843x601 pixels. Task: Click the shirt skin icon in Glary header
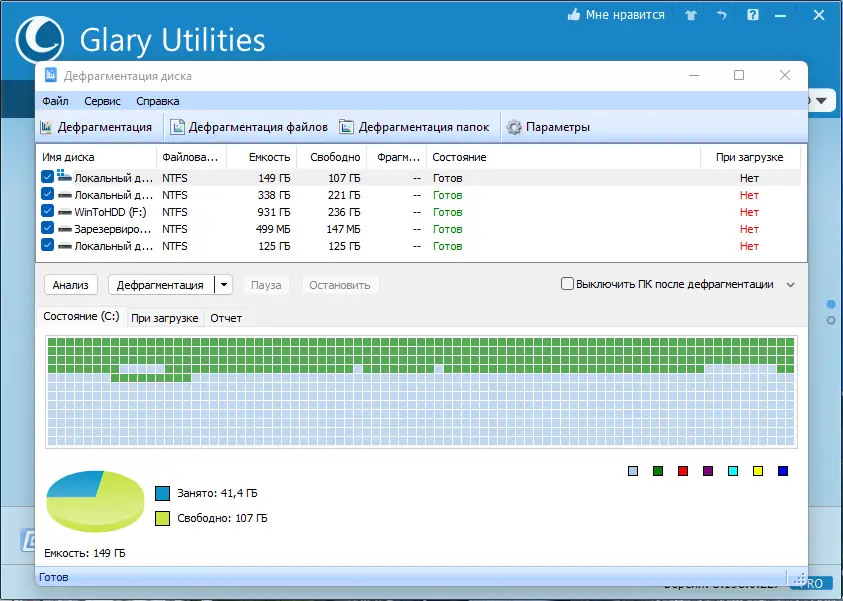(691, 15)
